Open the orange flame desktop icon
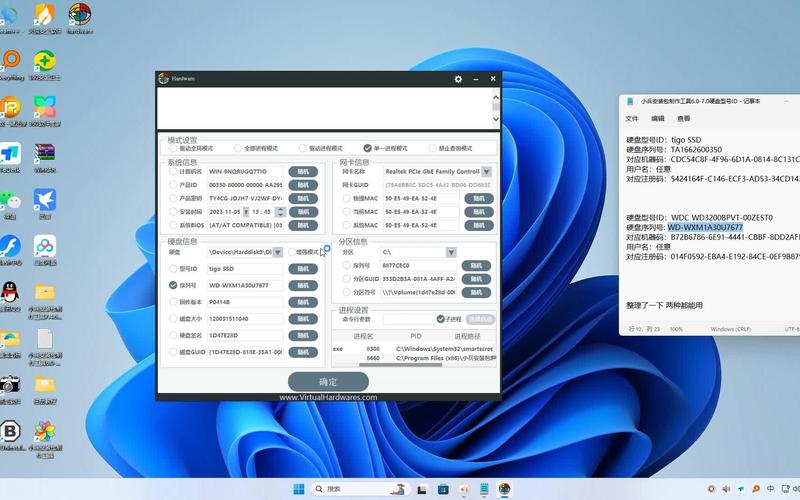This screenshot has height=500, width=800. point(45,18)
